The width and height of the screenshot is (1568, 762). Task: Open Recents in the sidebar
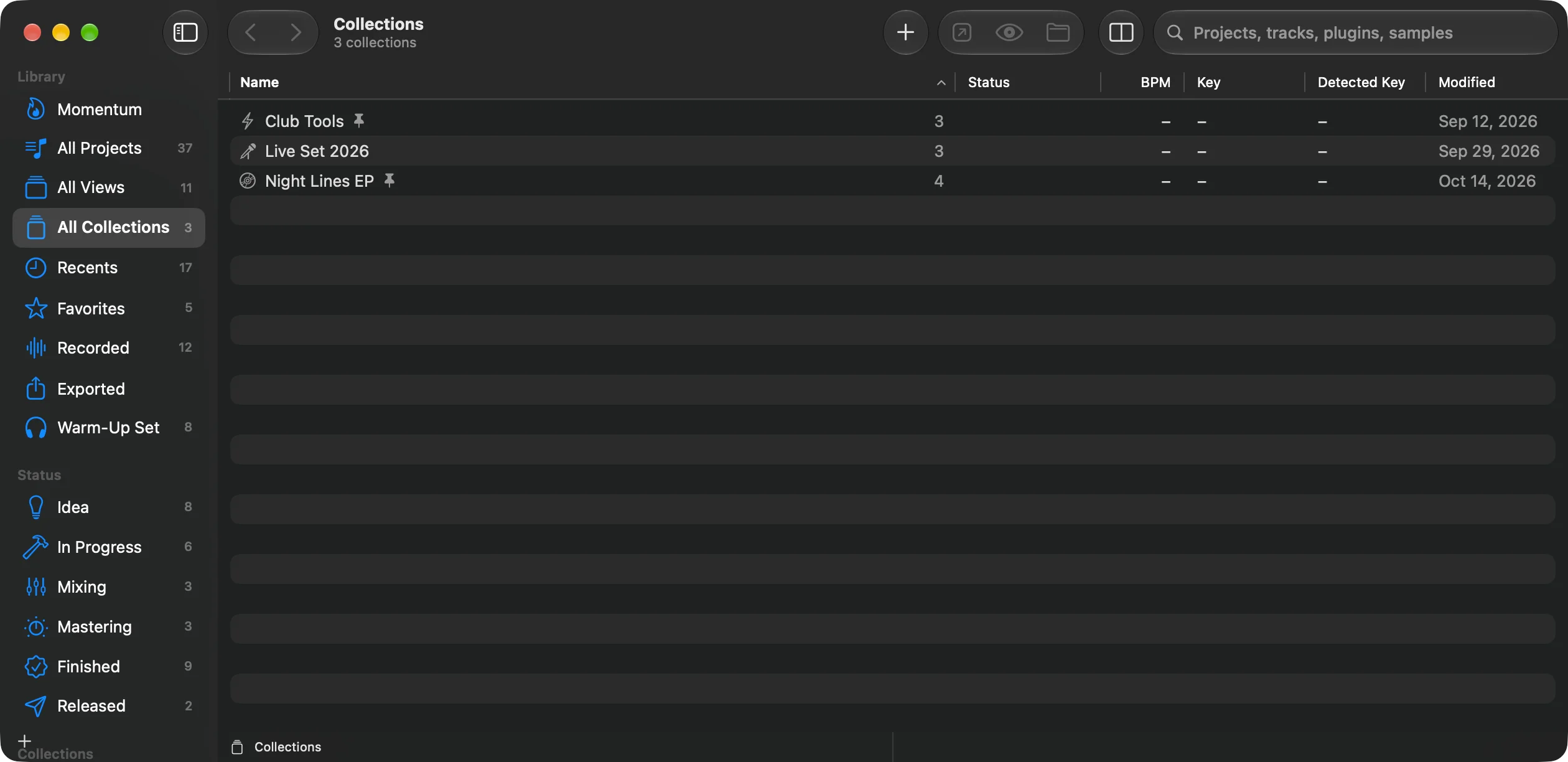(x=109, y=268)
